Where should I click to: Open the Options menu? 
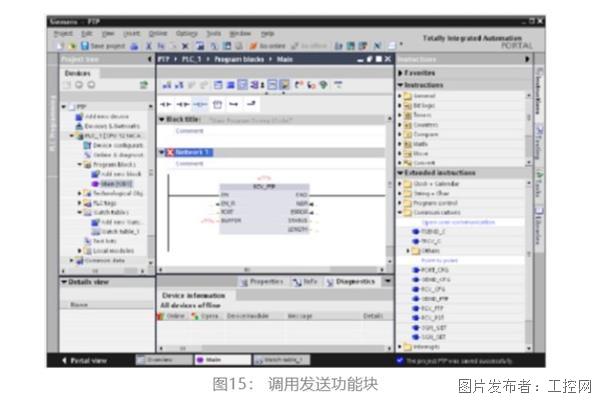pos(186,33)
